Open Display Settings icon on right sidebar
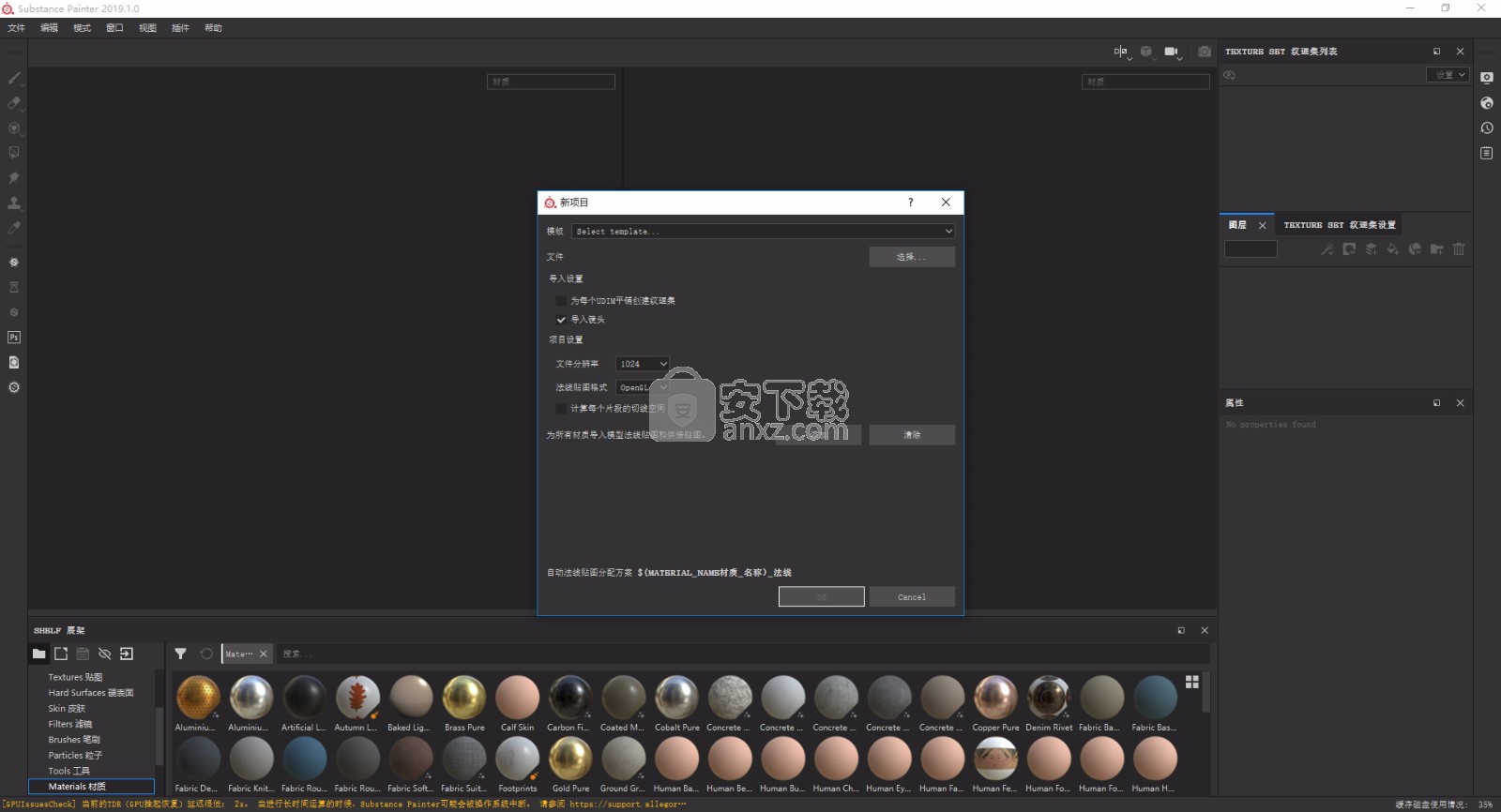 [x=1487, y=78]
